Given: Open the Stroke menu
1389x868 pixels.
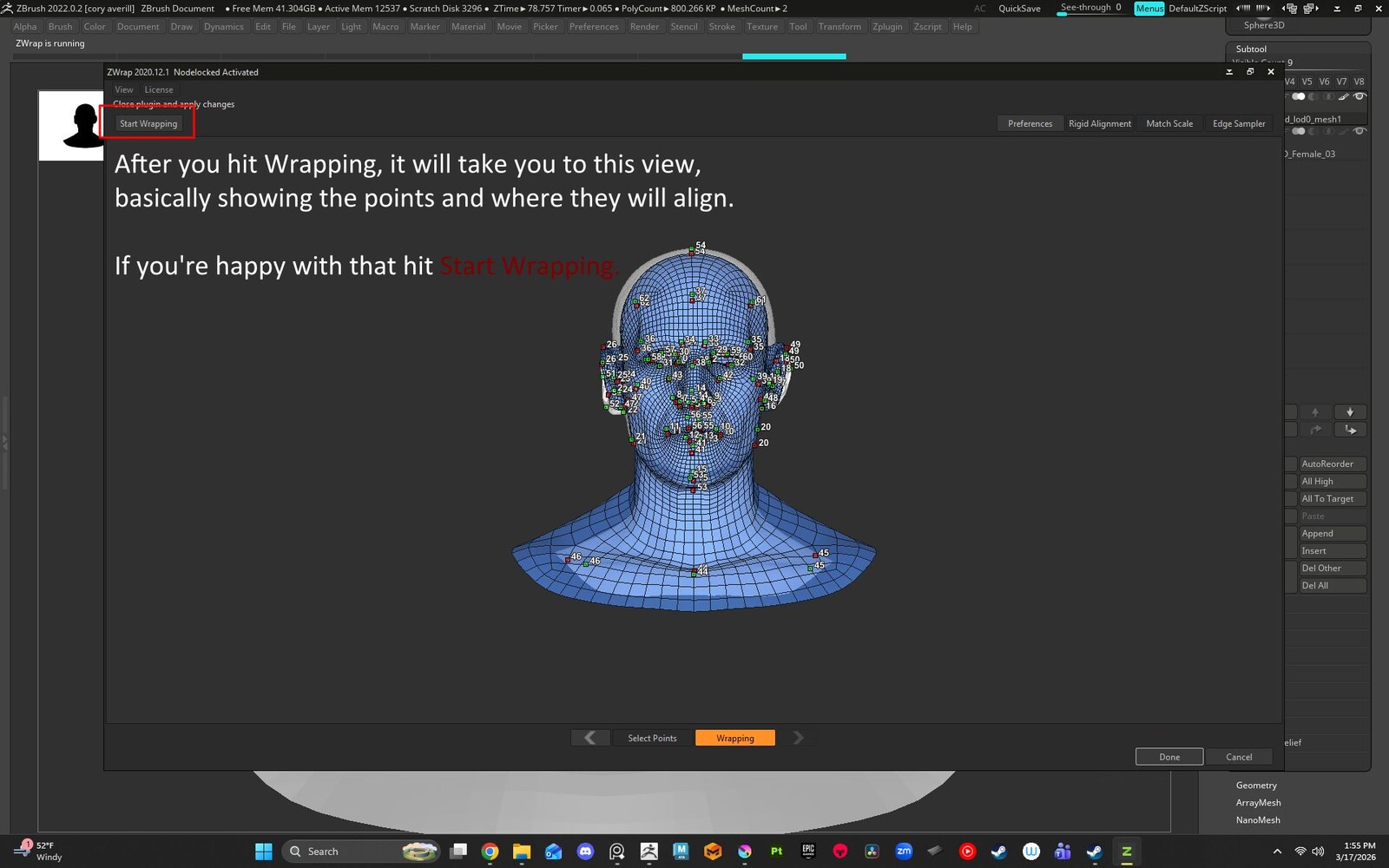Looking at the screenshot, I should [721, 27].
